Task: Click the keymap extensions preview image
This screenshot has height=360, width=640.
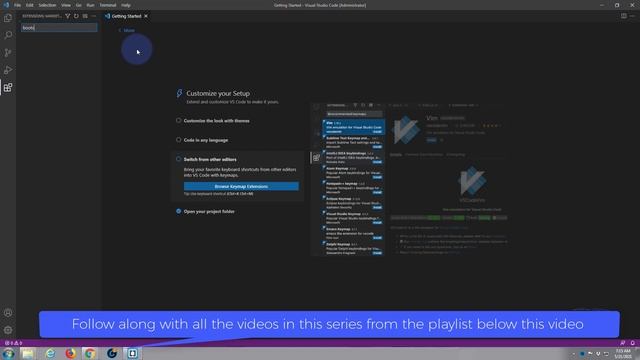Action: click(x=409, y=179)
